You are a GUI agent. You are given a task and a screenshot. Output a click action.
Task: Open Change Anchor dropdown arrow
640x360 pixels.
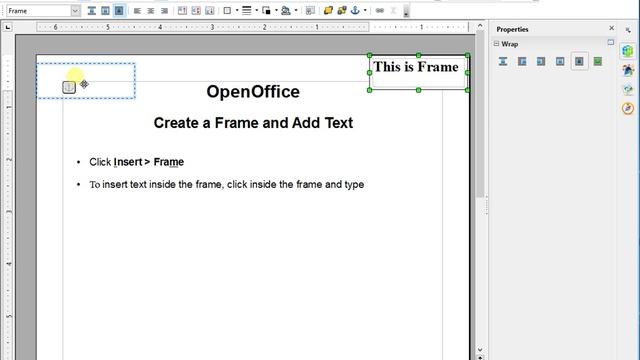point(364,11)
